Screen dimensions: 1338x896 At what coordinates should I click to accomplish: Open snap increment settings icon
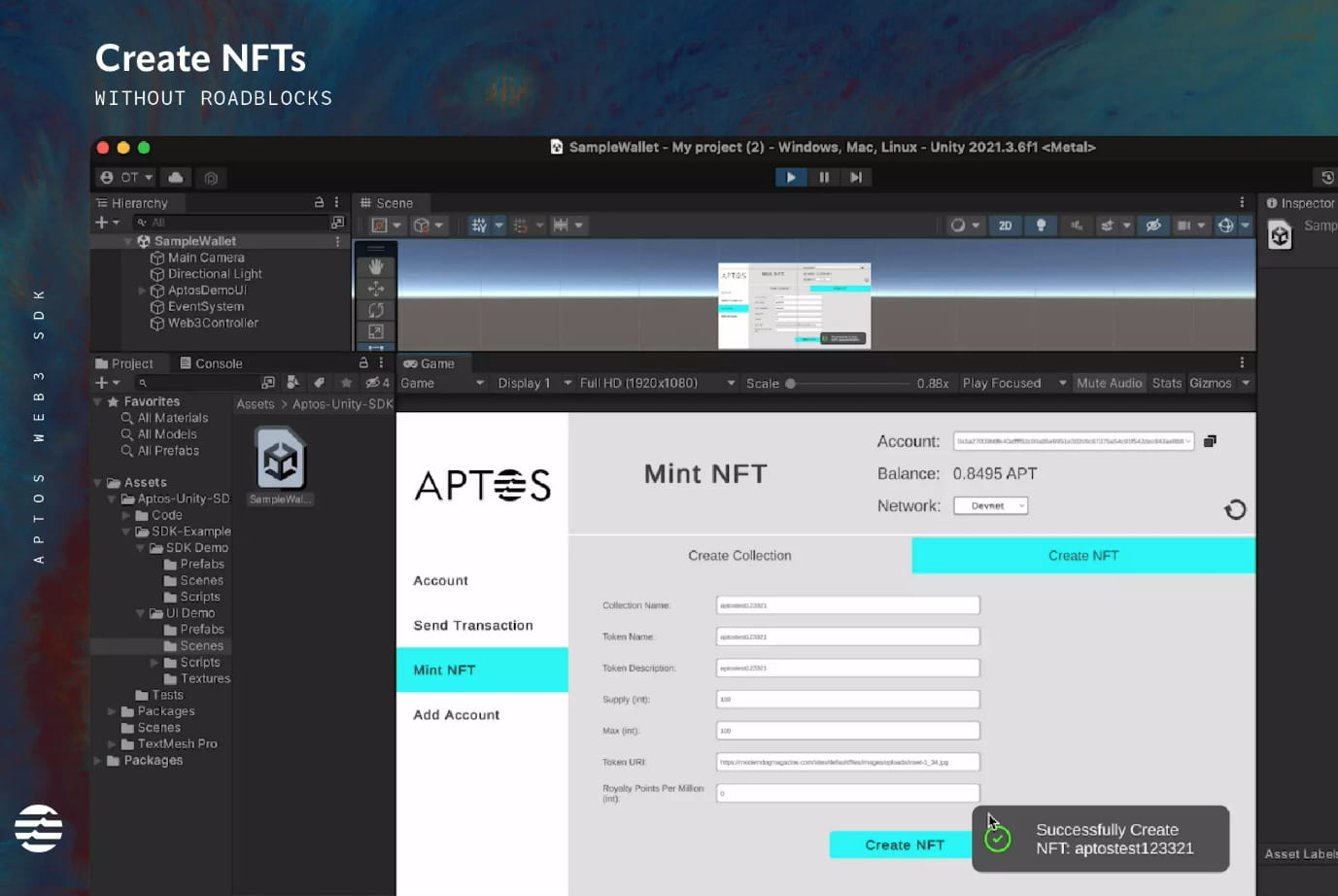(561, 225)
